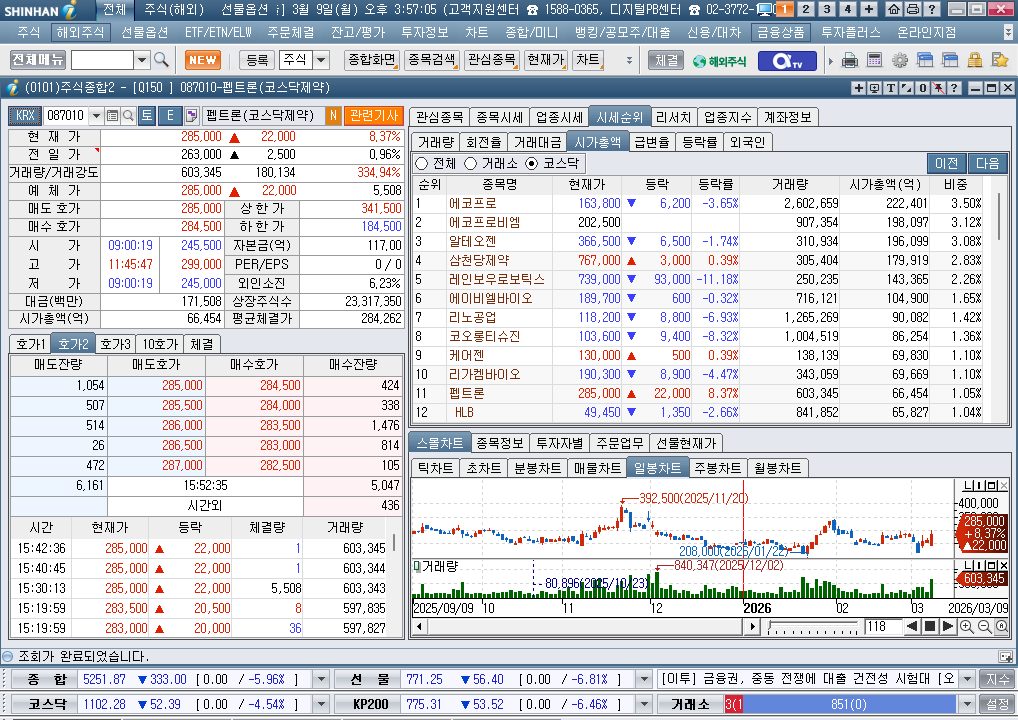Switch to the 관심종목 tab
Viewport: 1018px width, 720px height.
[440, 118]
